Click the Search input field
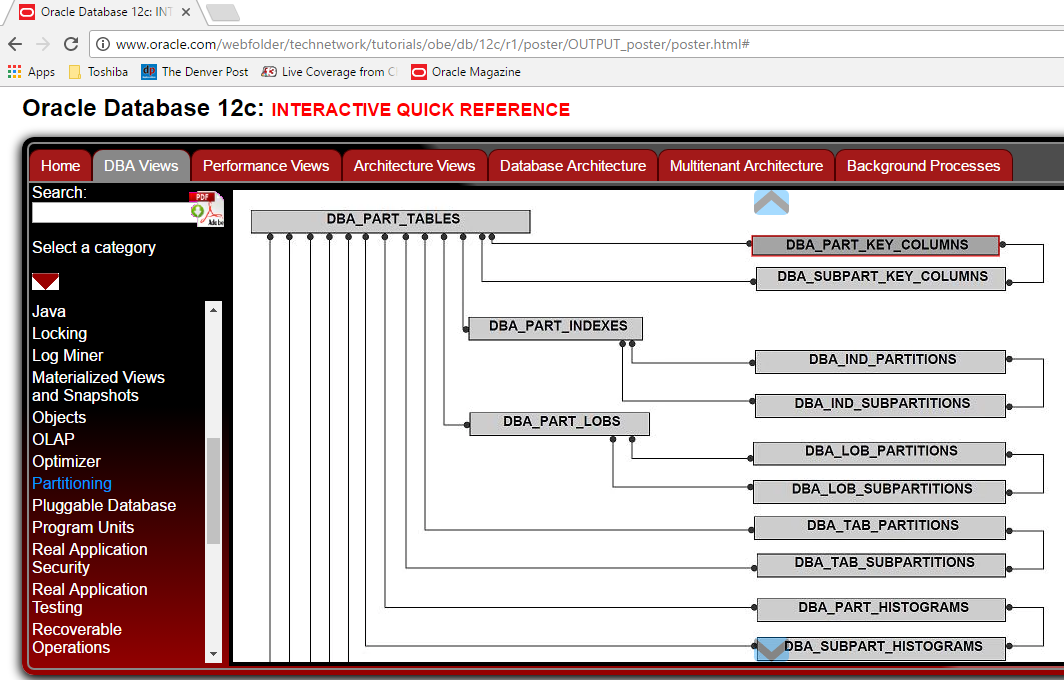This screenshot has width=1064, height=680. click(112, 212)
